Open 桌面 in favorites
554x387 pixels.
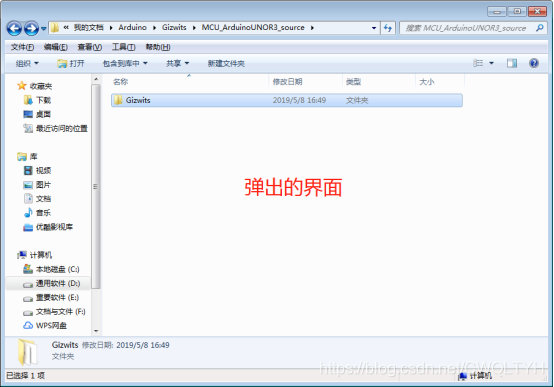[x=37, y=114]
